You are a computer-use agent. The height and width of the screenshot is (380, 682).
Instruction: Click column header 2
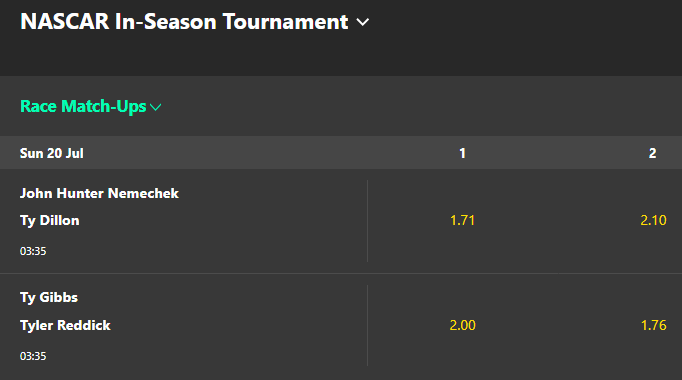[652, 153]
